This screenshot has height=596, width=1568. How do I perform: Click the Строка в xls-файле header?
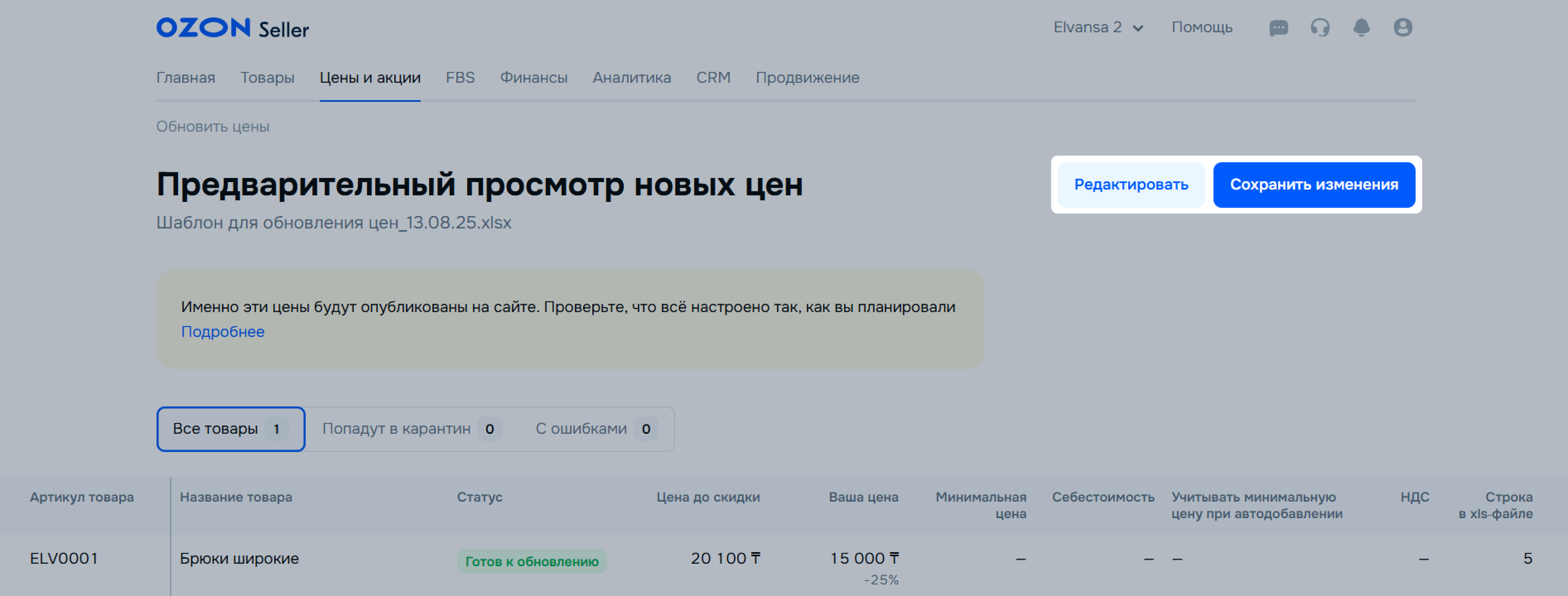point(1496,505)
